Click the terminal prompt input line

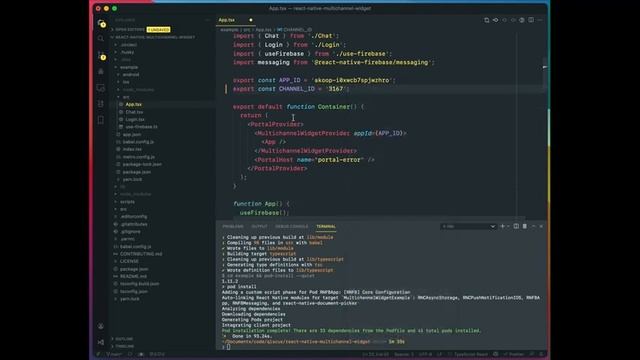coord(382,347)
